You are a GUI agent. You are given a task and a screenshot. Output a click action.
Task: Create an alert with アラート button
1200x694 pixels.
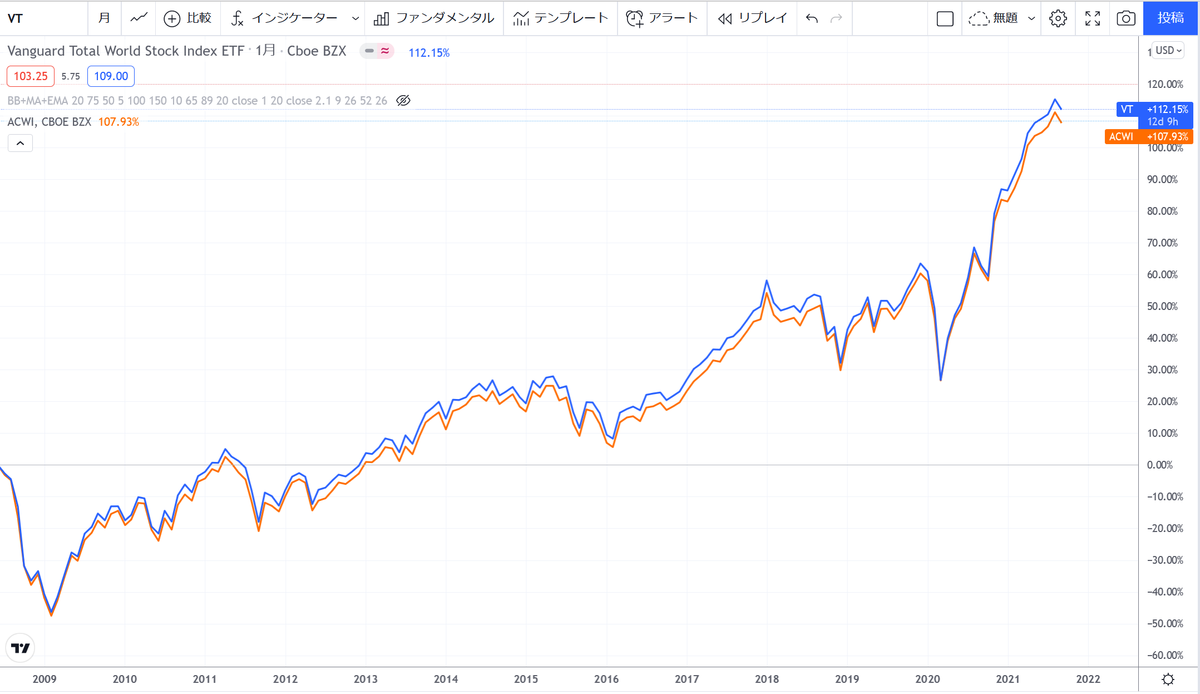[x=662, y=18]
